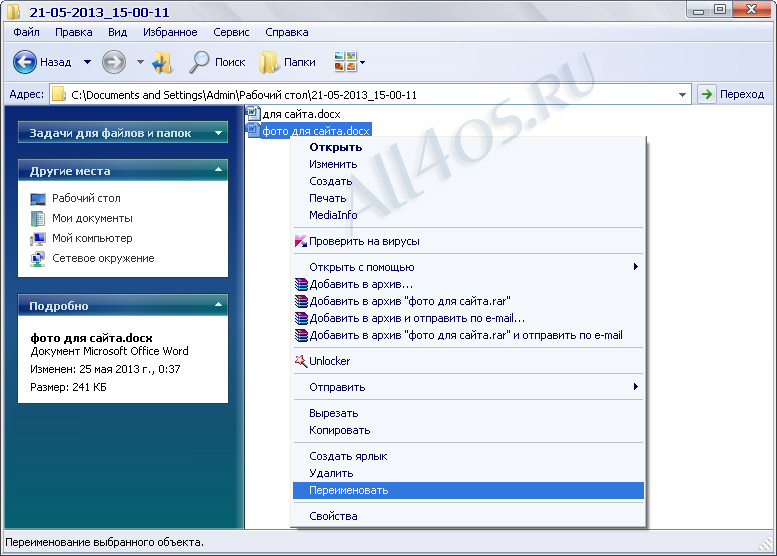The height and width of the screenshot is (556, 777).
Task: Select file name фото для сайта.docx
Action: [316, 131]
